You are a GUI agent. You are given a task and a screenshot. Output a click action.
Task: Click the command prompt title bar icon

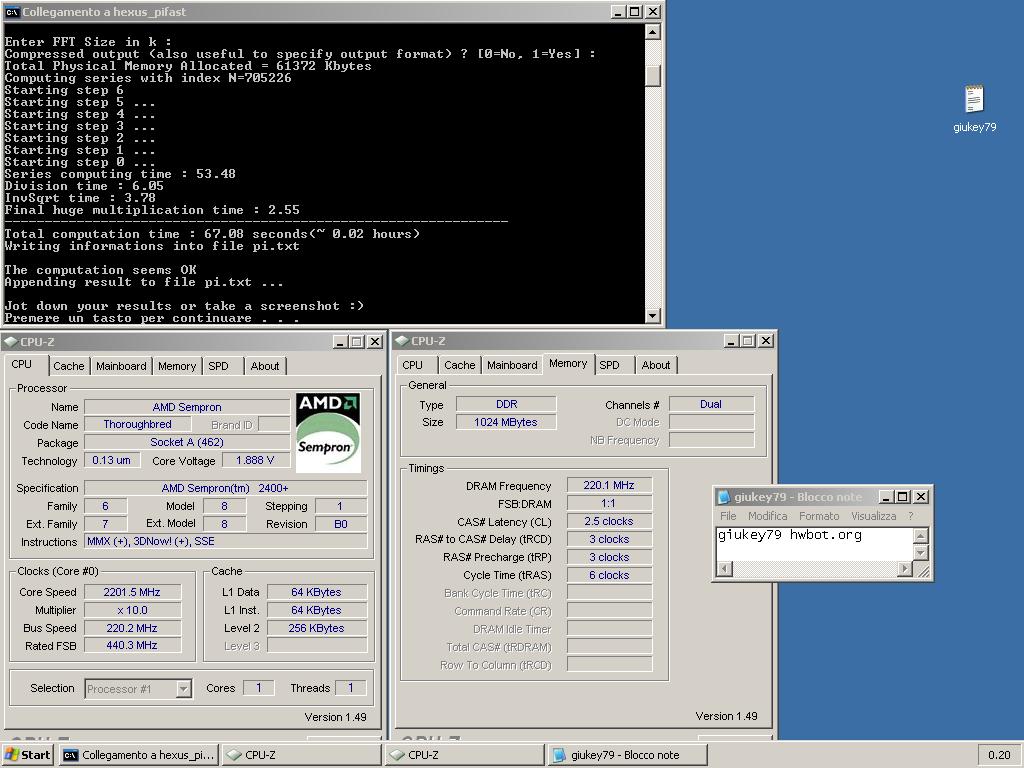(x=12, y=12)
